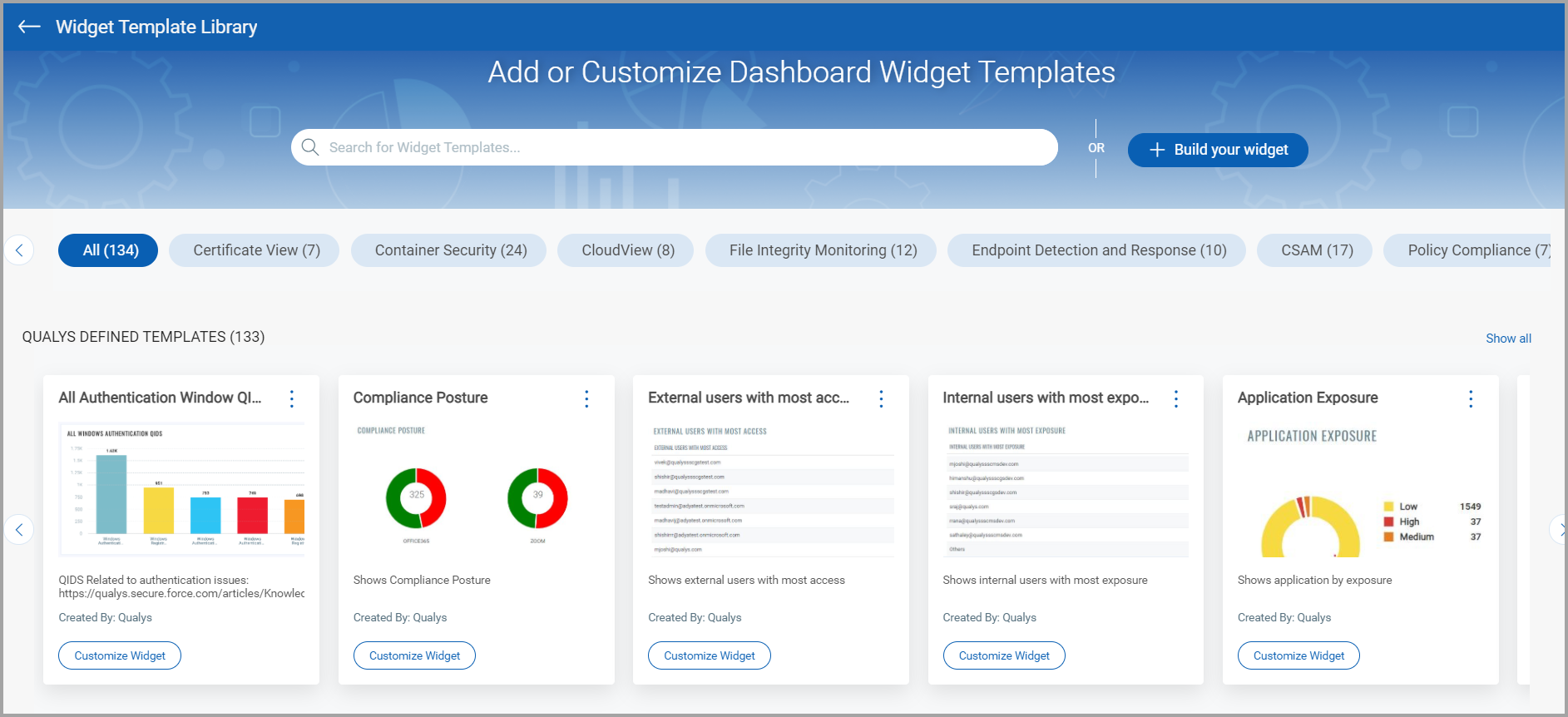Click the QUALYS DEFINED TEMPLATES (133) heading
This screenshot has height=717, width=1568.
(143, 337)
